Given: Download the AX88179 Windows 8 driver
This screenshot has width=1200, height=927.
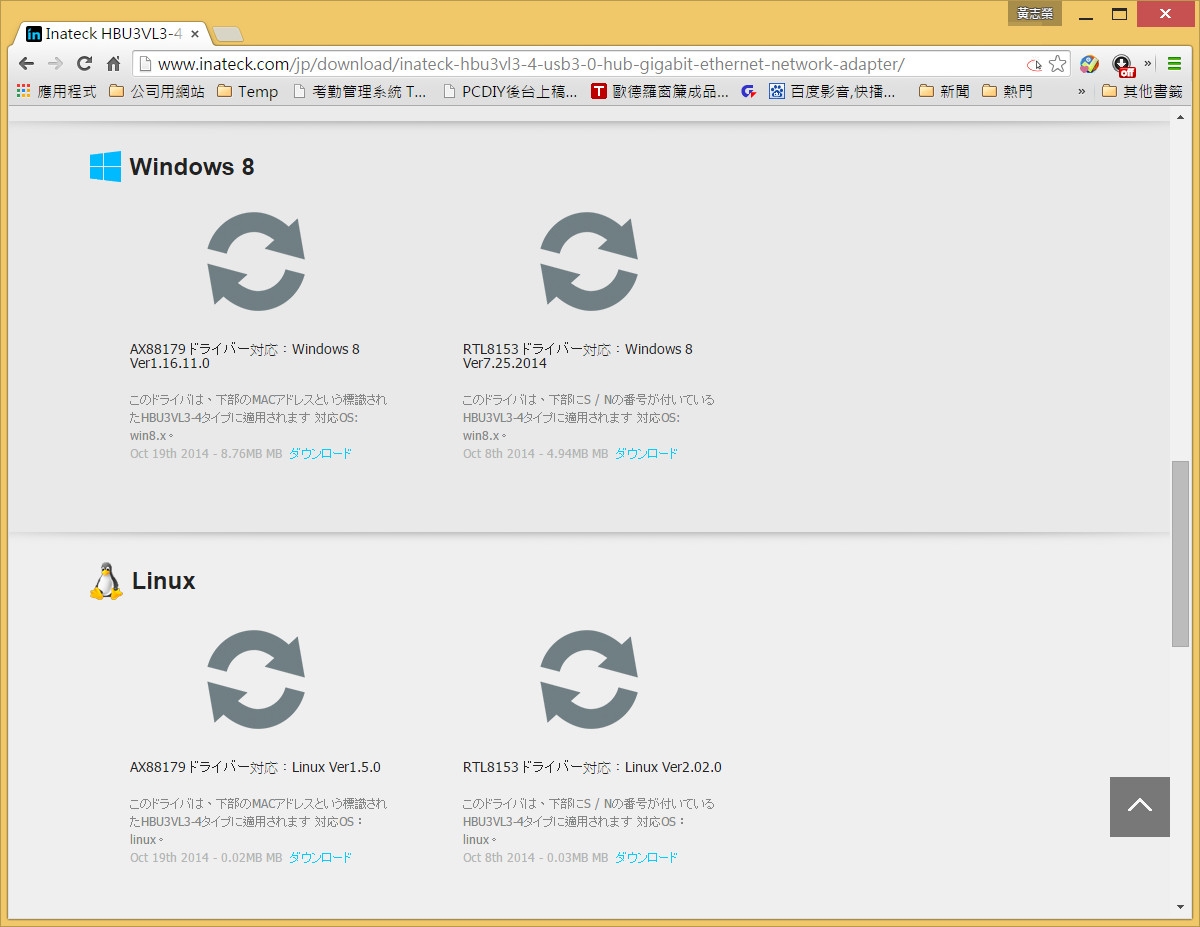Looking at the screenshot, I should tap(320, 454).
